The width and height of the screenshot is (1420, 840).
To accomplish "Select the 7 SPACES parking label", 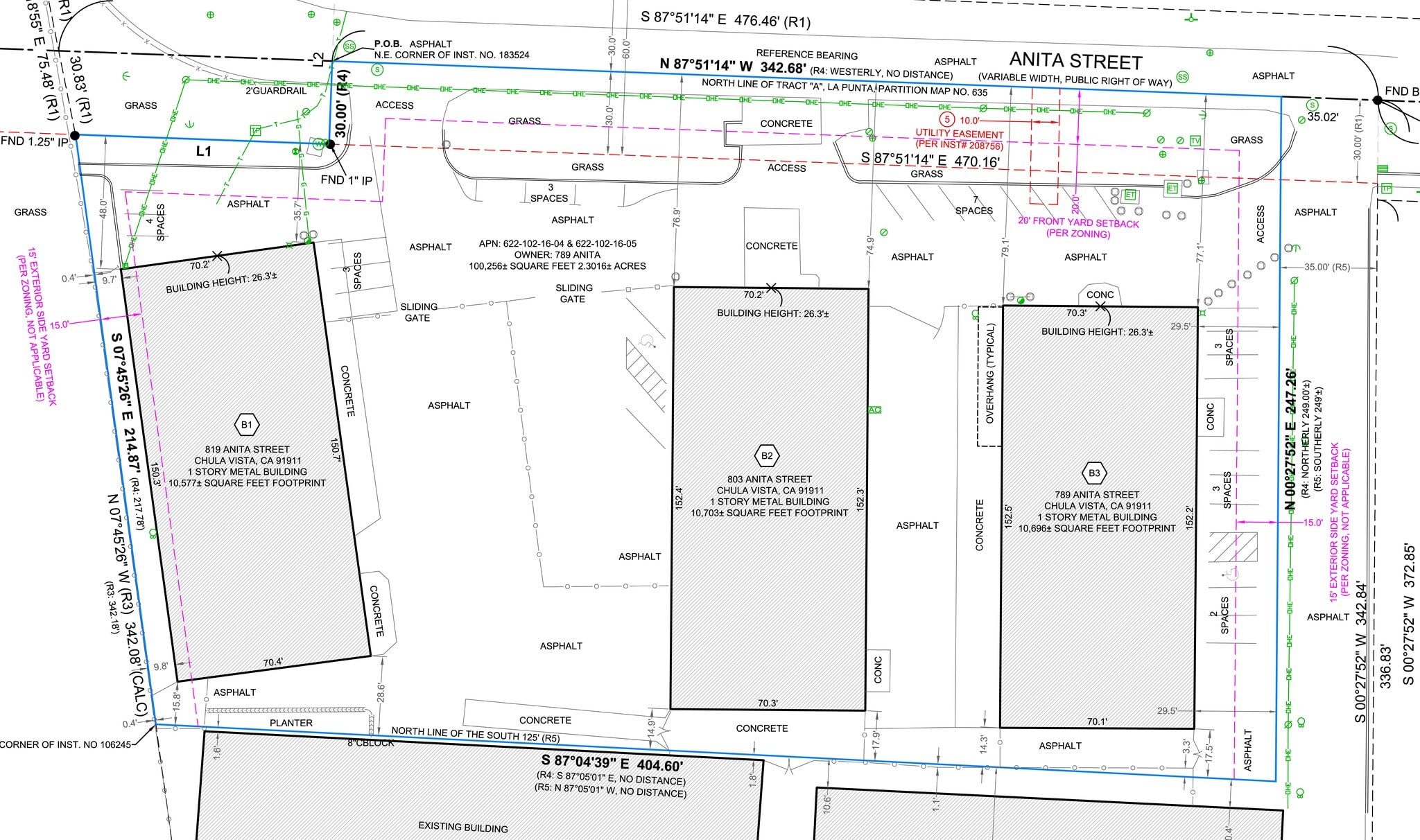I will [x=974, y=205].
